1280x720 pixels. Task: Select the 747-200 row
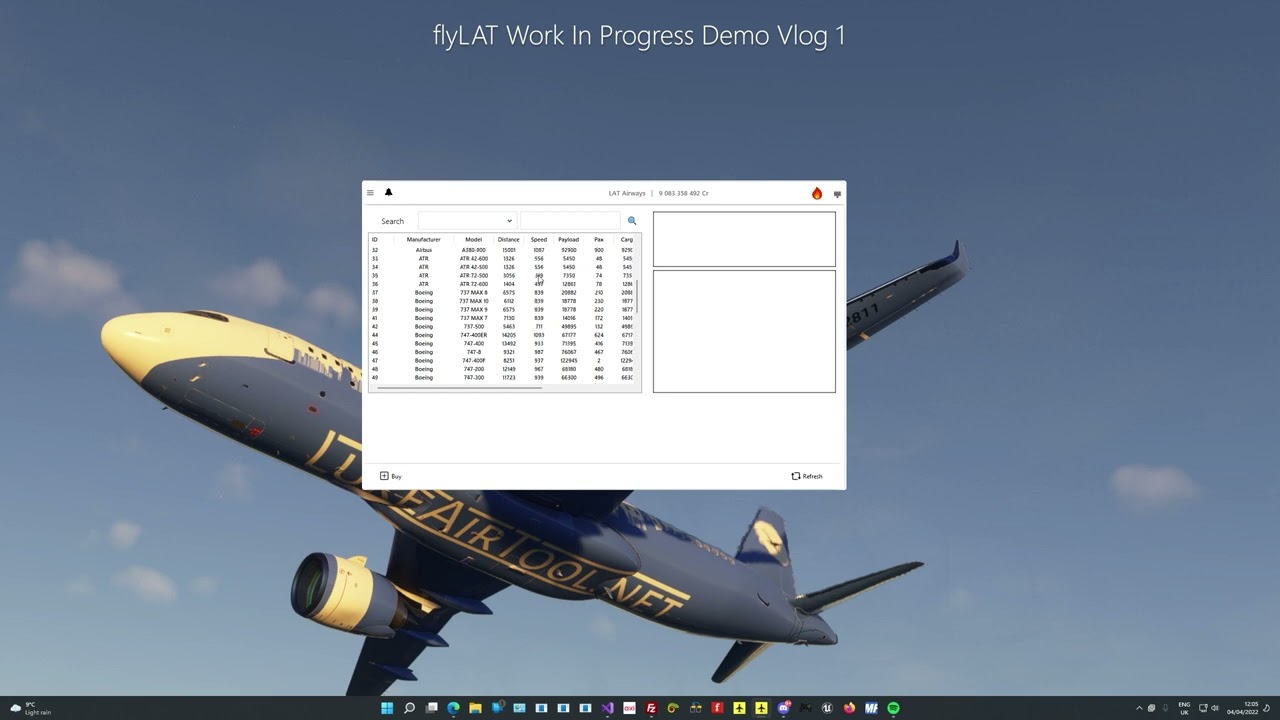click(x=503, y=369)
